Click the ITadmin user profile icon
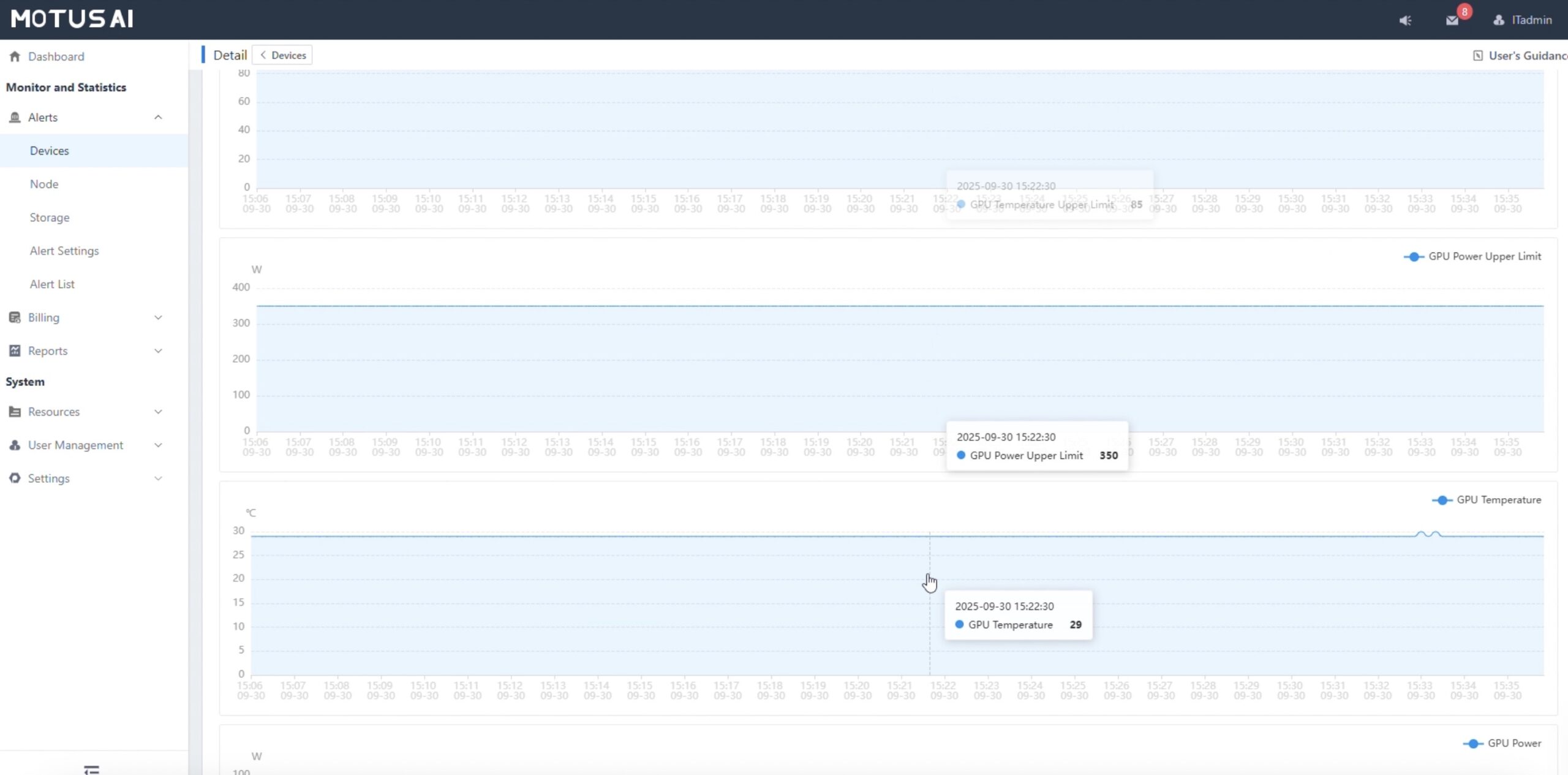 (1498, 20)
